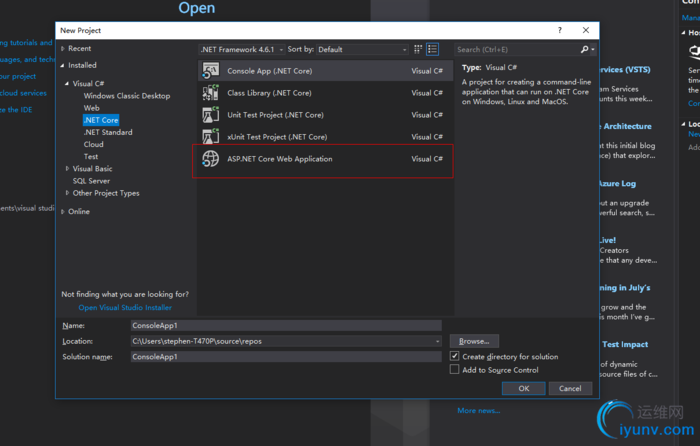
Task: Select Unit Test Project (.NET Core) text
Action: 275,115
